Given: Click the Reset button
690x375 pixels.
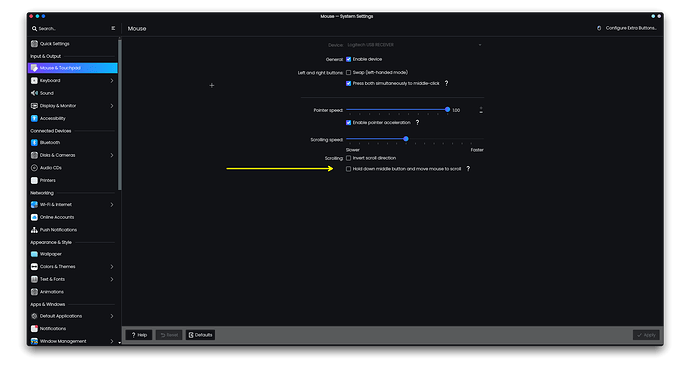Looking at the screenshot, I should (x=169, y=335).
